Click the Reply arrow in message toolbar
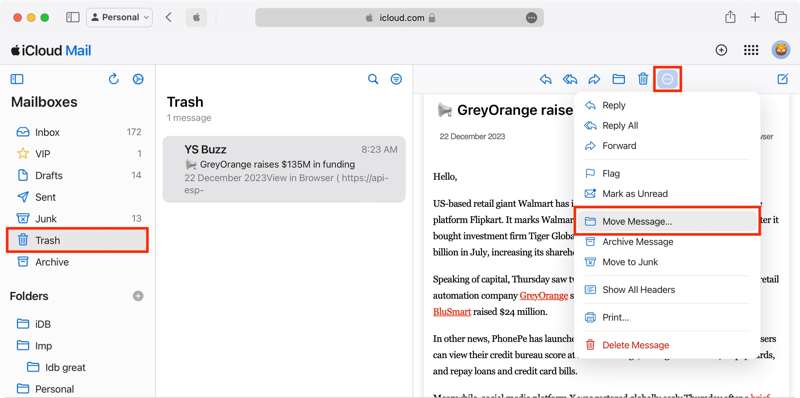The width and height of the screenshot is (800, 398). 545,79
